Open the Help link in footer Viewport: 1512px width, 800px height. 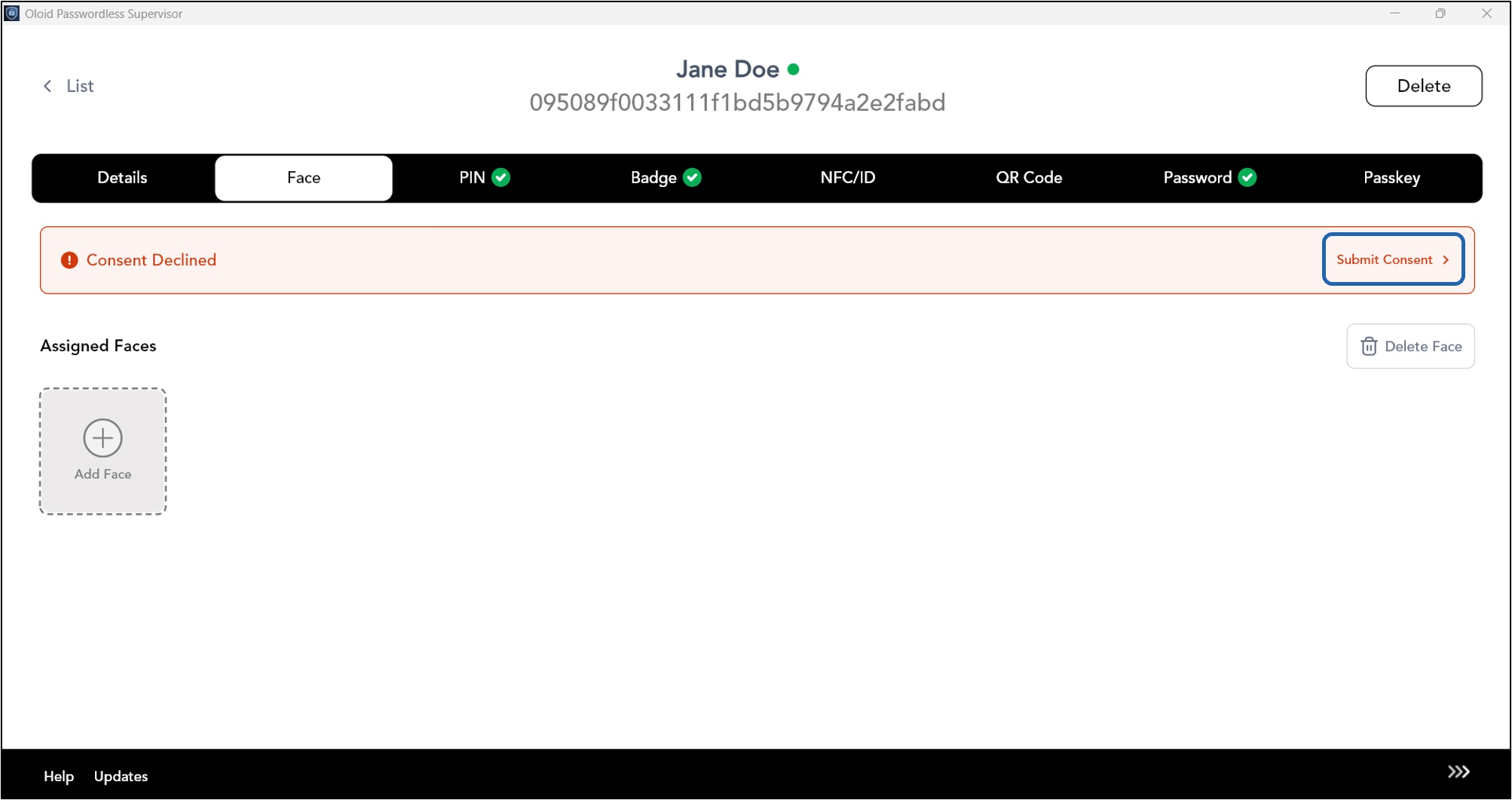click(x=59, y=777)
